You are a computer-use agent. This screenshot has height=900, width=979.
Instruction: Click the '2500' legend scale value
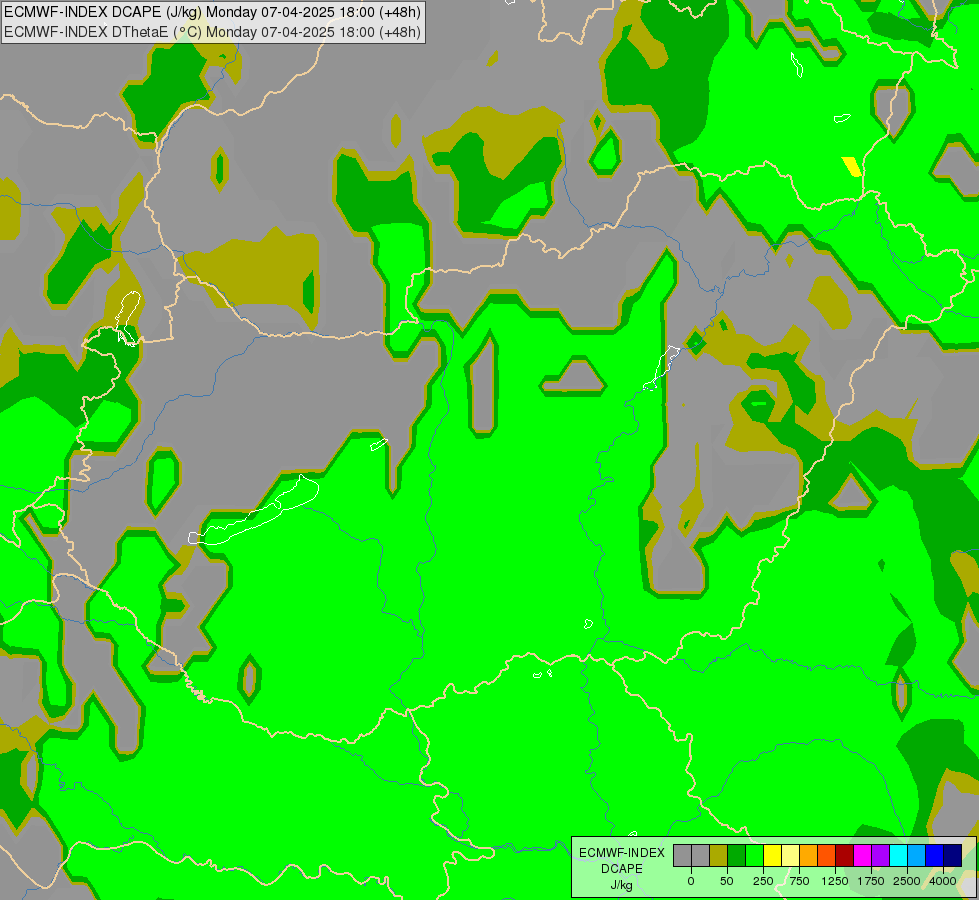pyautogui.click(x=907, y=881)
